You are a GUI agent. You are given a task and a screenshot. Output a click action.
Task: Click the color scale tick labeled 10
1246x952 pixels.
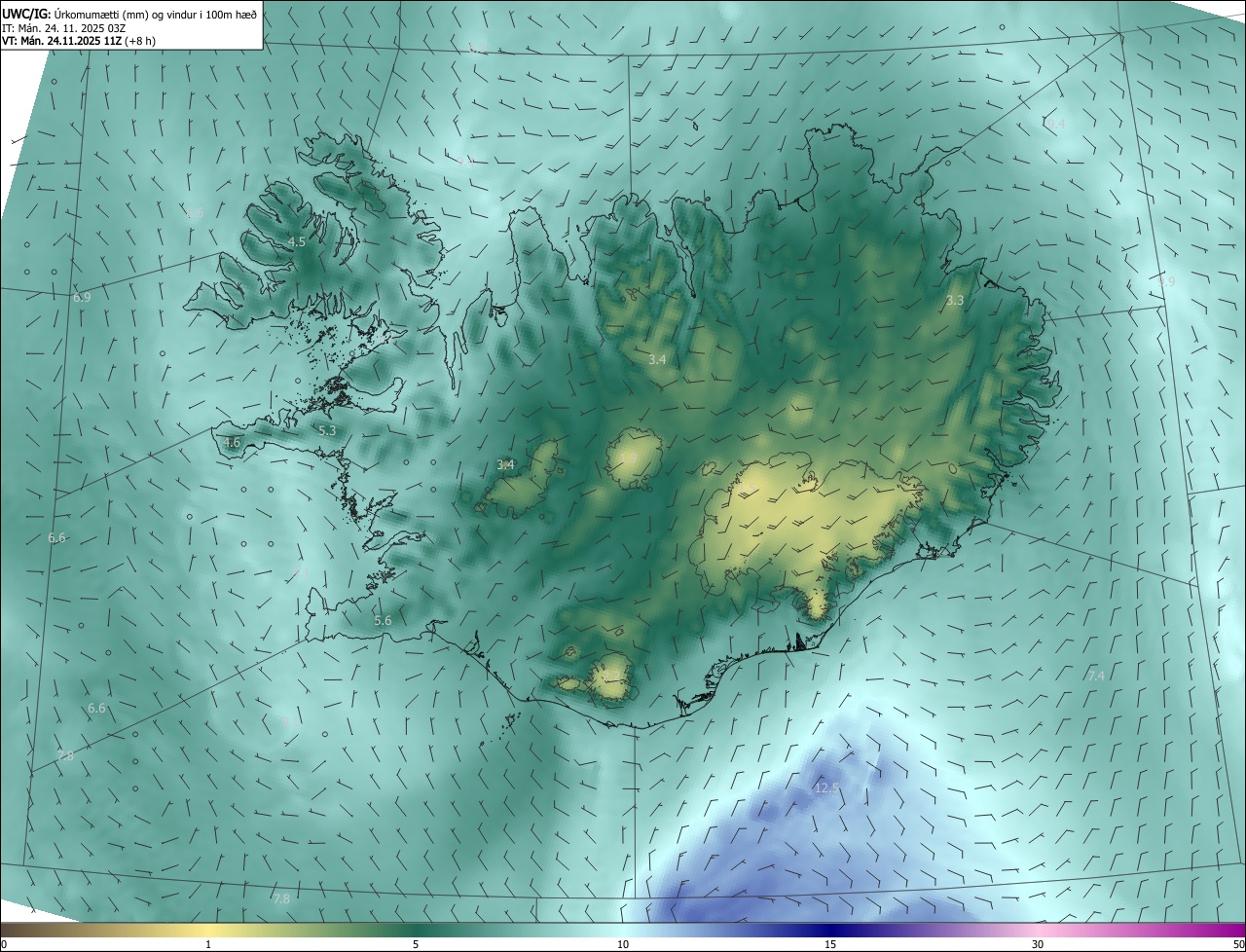[623, 944]
